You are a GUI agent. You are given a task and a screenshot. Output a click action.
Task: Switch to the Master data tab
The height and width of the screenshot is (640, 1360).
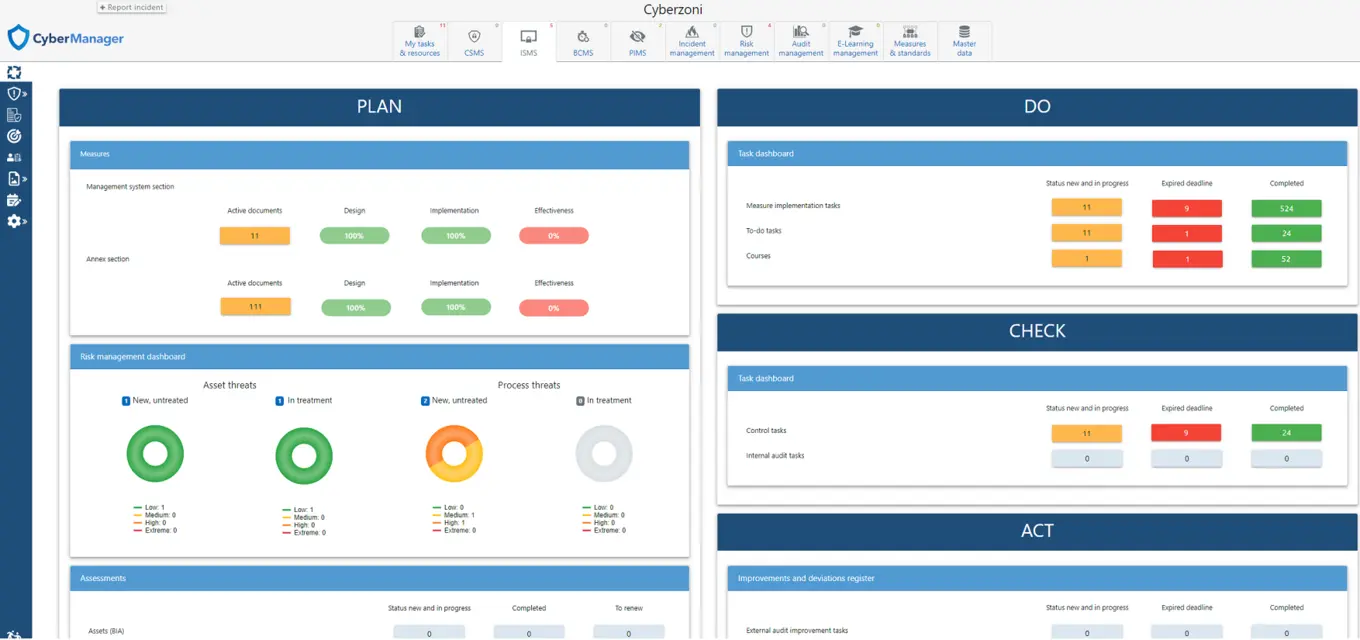click(965, 42)
